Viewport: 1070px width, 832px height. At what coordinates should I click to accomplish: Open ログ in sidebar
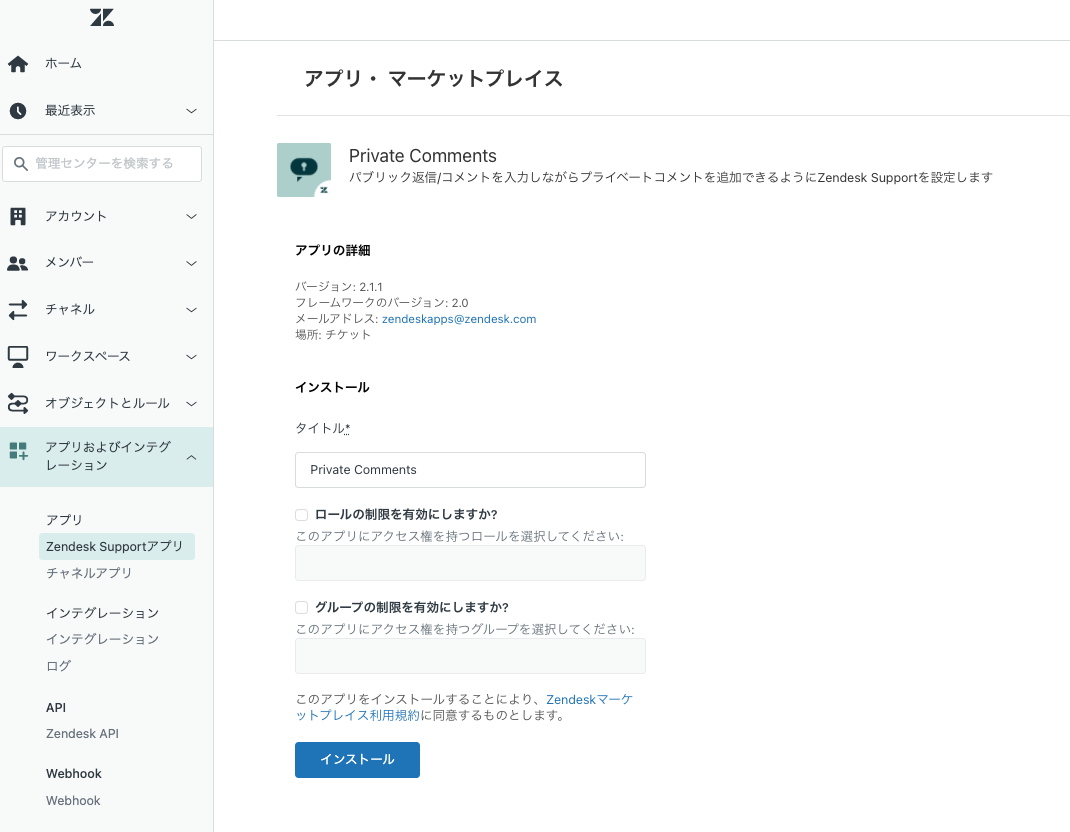coord(58,665)
